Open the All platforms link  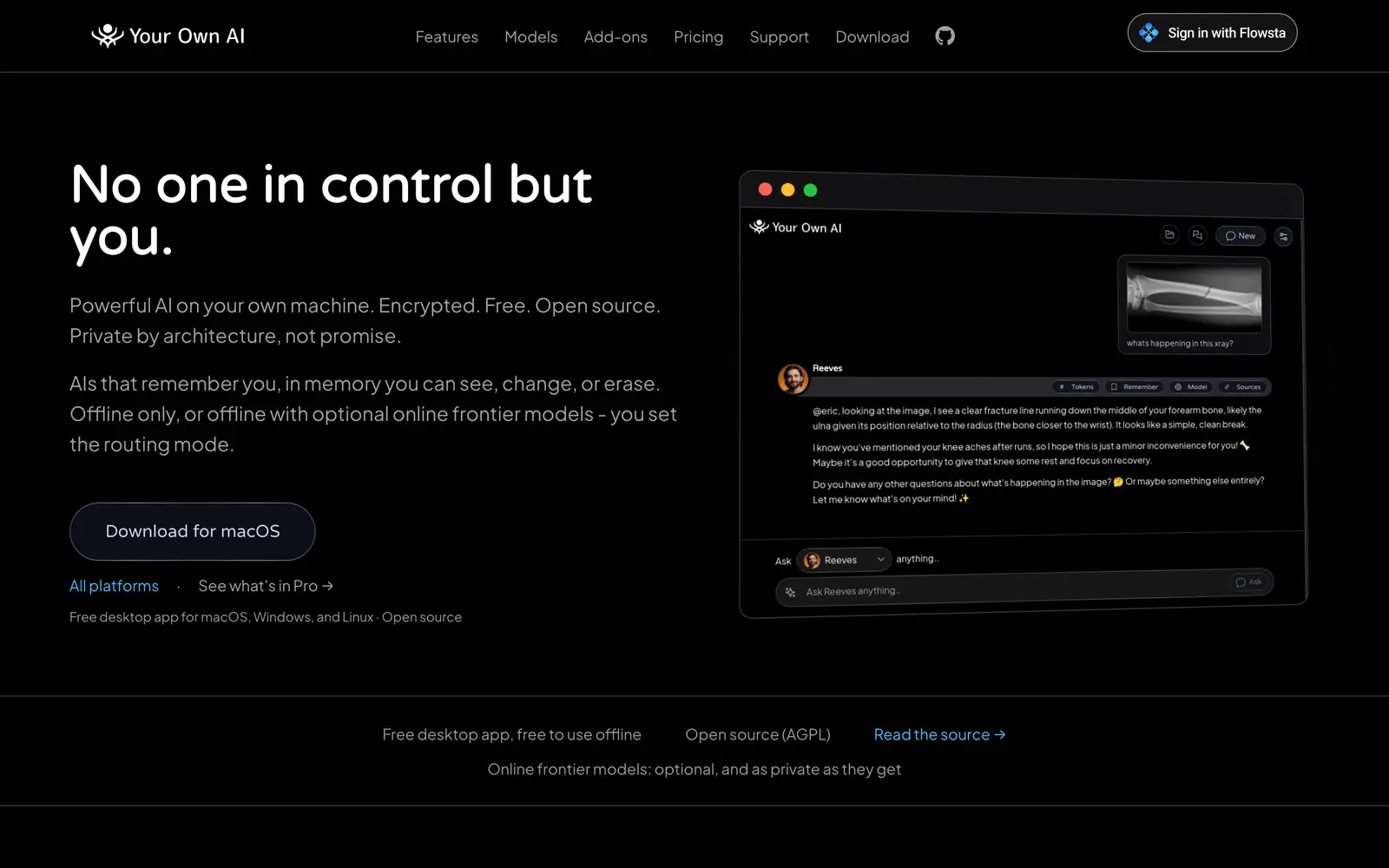tap(114, 586)
